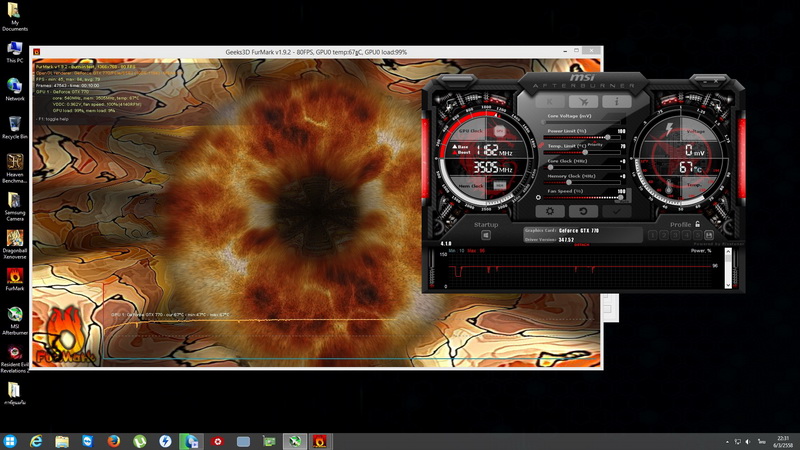Click the down arrow of monitoring graph scrollbar
This screenshot has width=800, height=450.
(728, 285)
